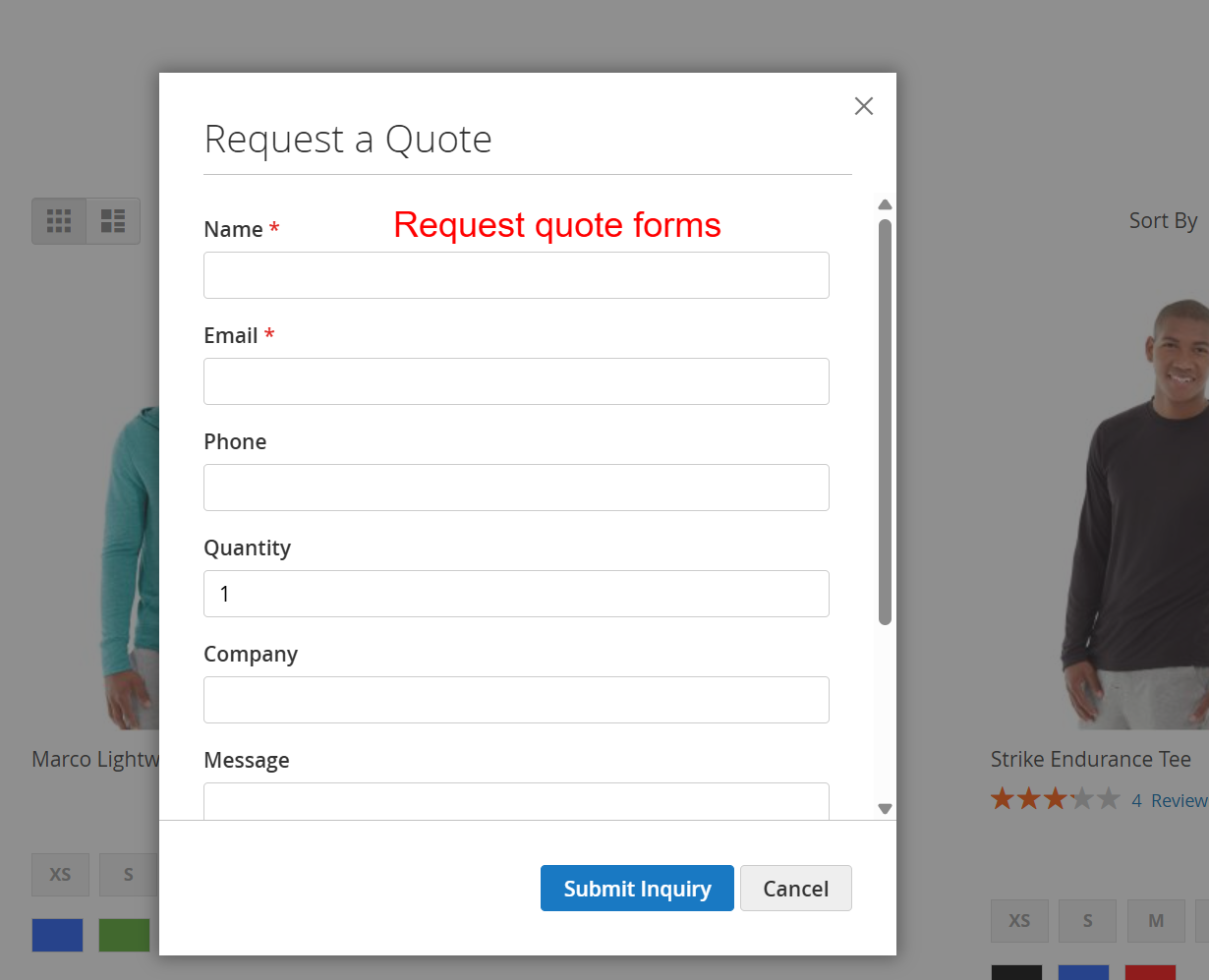The width and height of the screenshot is (1209, 980).
Task: Close the Request a Quote dialog
Action: (x=863, y=106)
